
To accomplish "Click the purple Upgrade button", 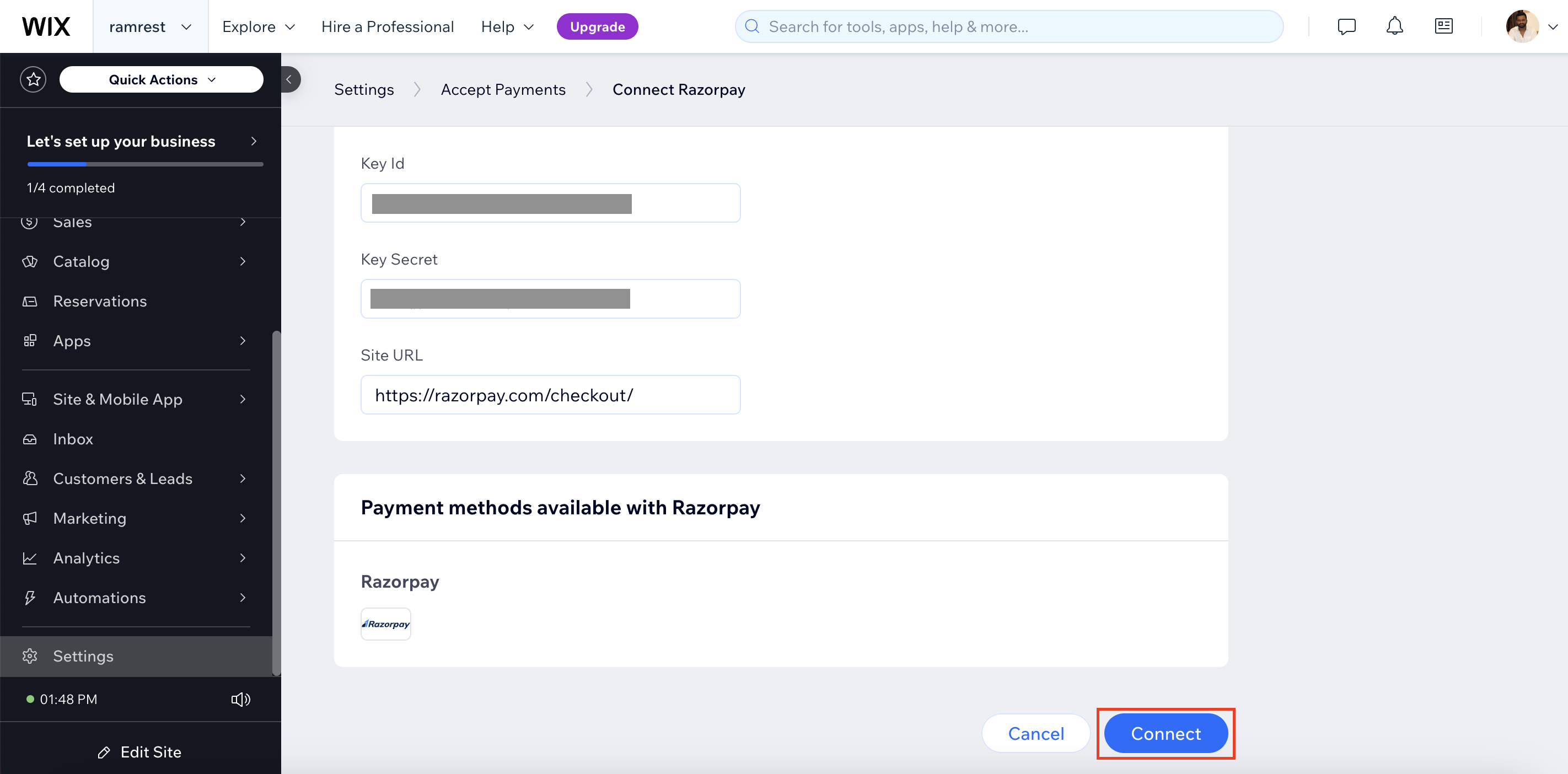I will pos(597,27).
